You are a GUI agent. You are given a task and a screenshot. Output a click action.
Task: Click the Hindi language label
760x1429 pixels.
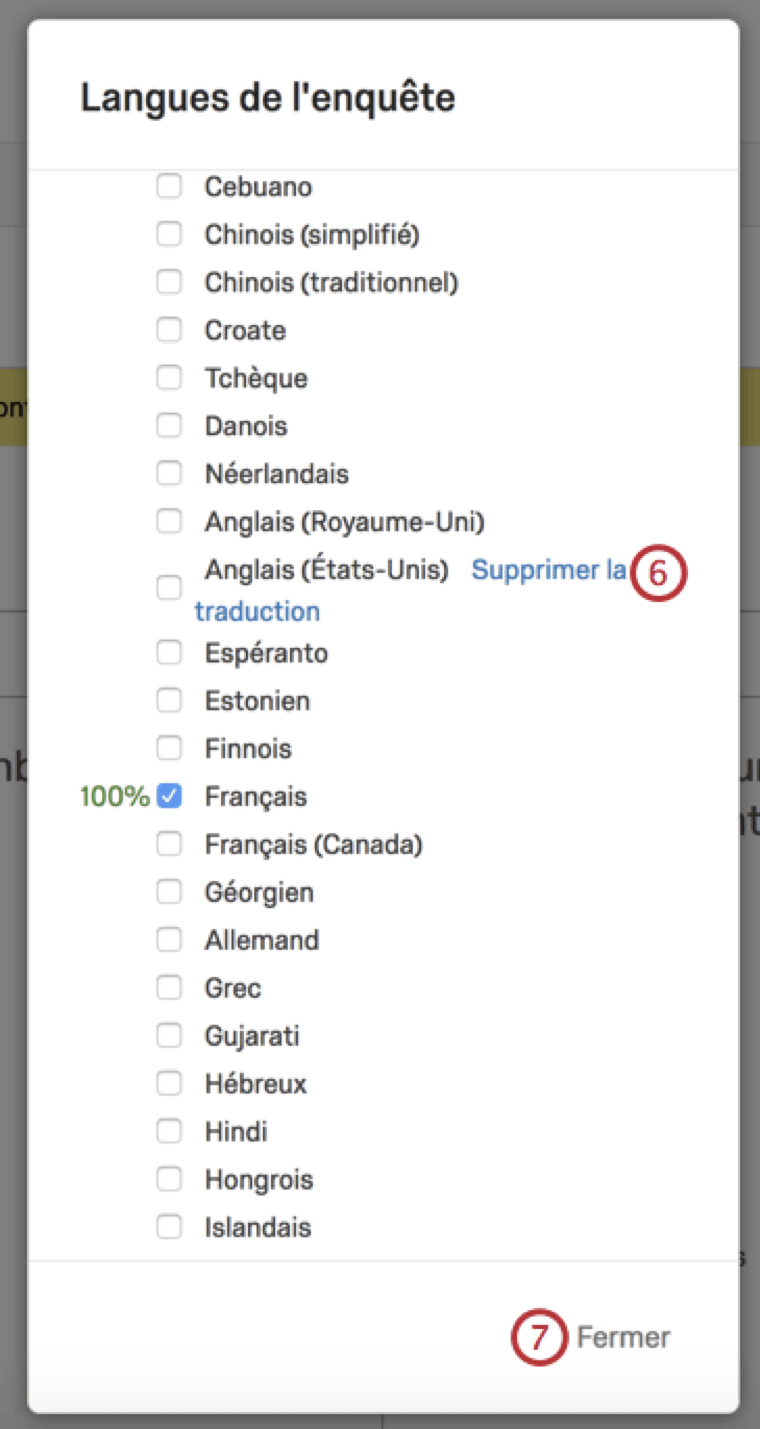tap(236, 1132)
